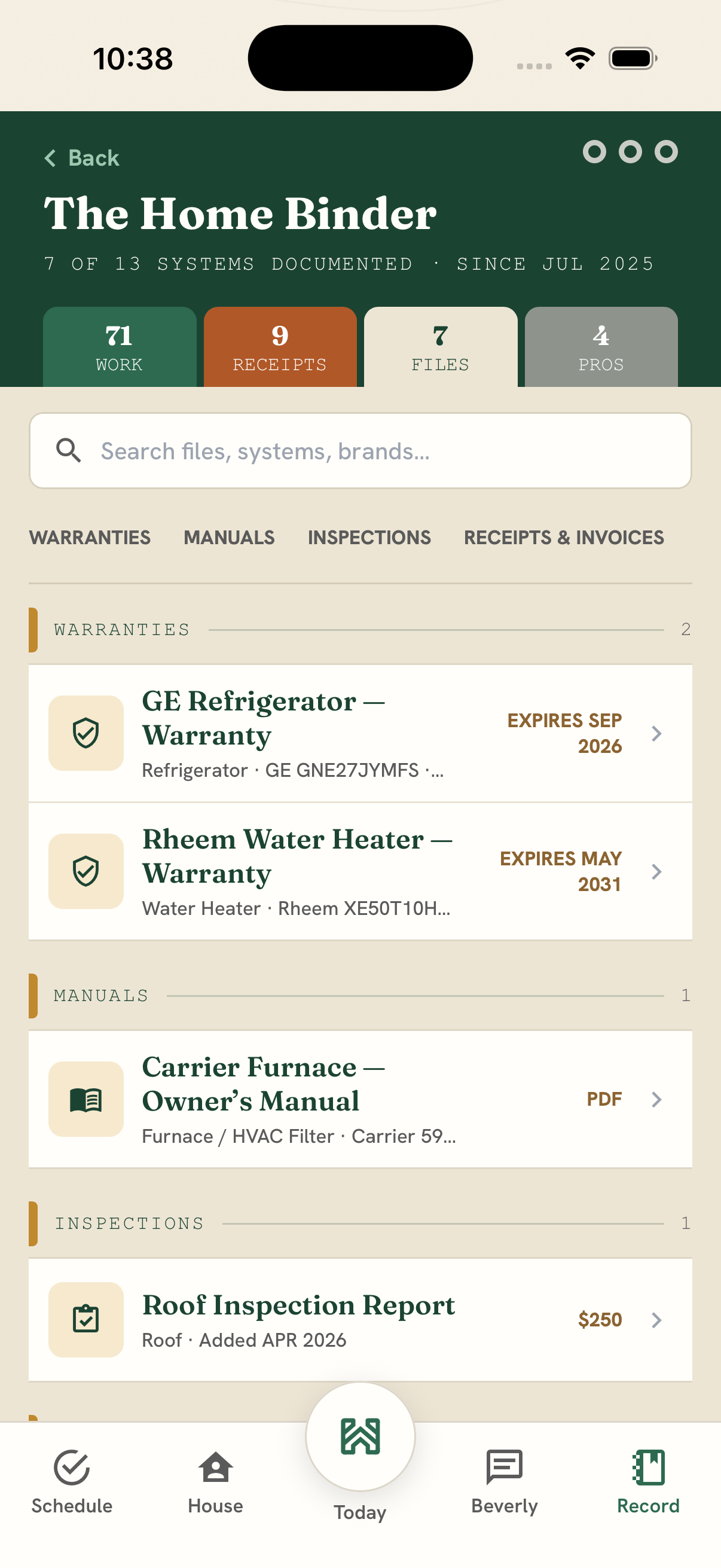Viewport: 721px width, 1568px height.
Task: Check the Wi-Fi status icon
Action: click(580, 59)
